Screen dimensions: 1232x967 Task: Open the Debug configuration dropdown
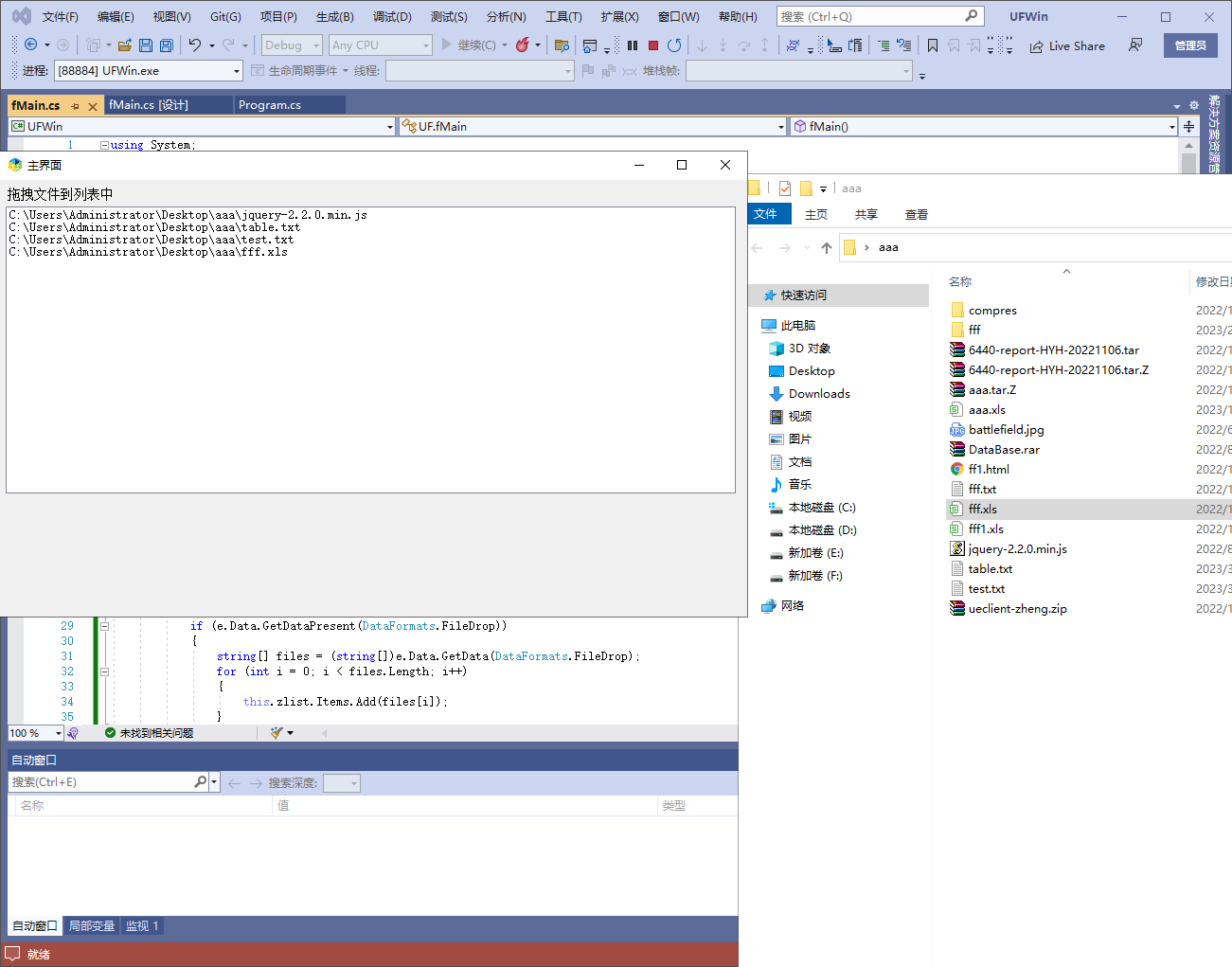point(292,45)
